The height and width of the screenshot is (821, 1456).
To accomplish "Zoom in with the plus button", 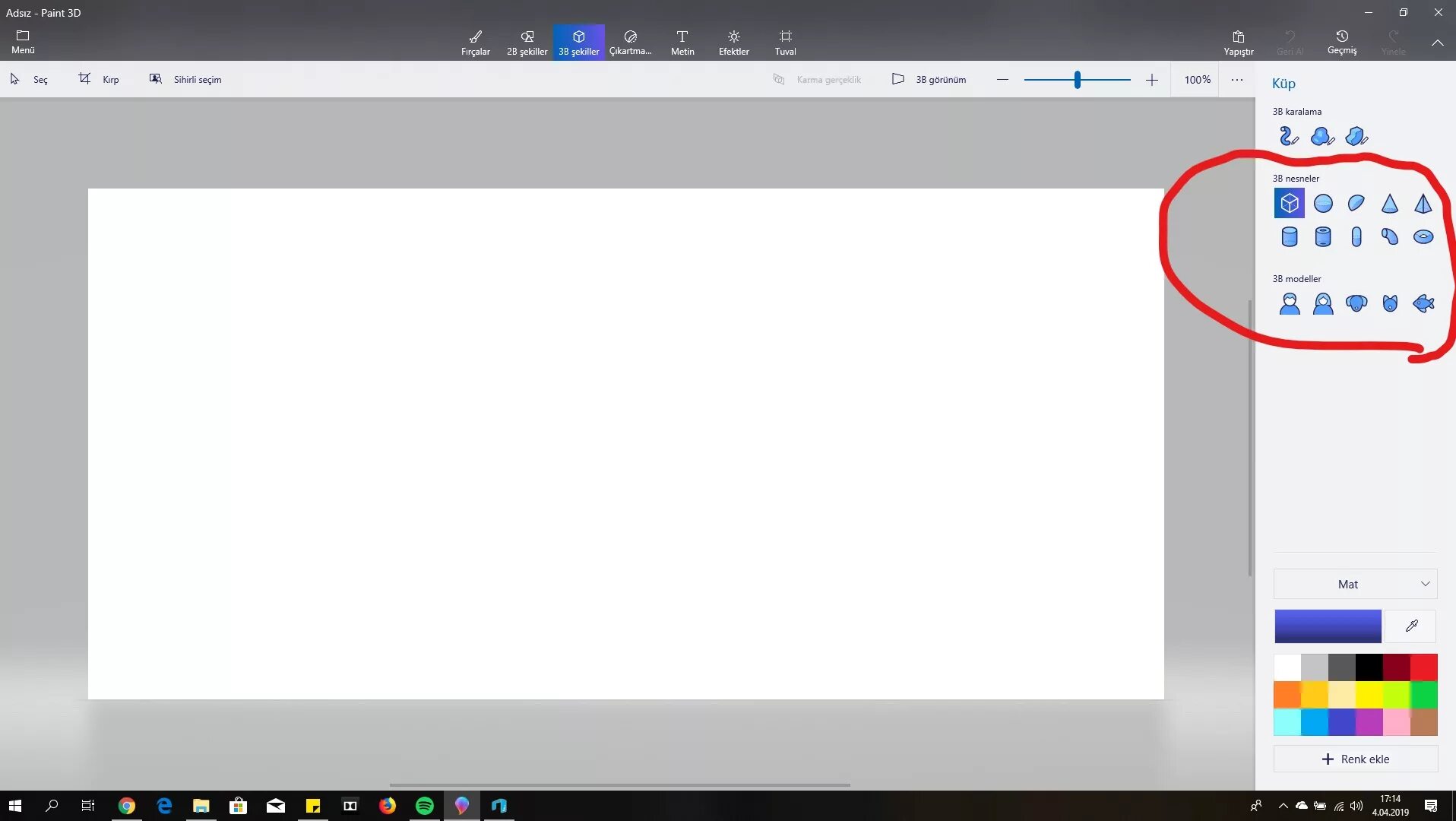I will tap(1152, 79).
